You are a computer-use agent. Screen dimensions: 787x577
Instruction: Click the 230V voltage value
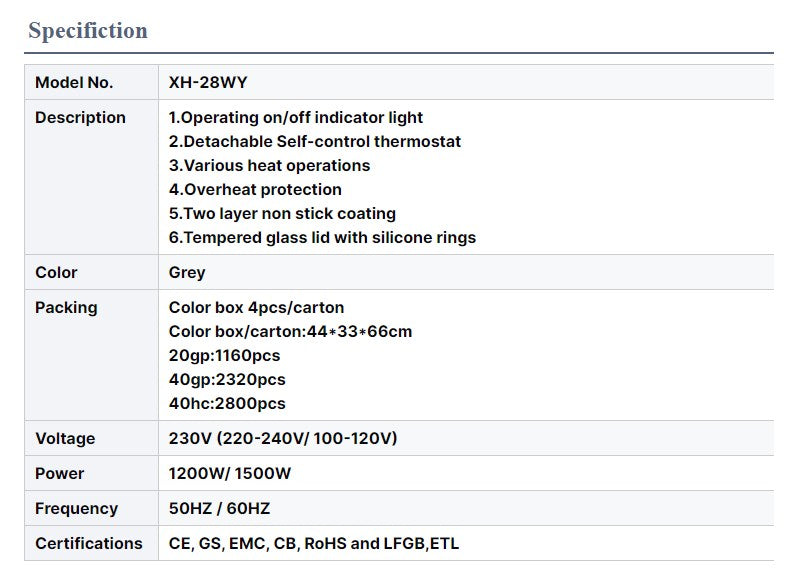283,439
